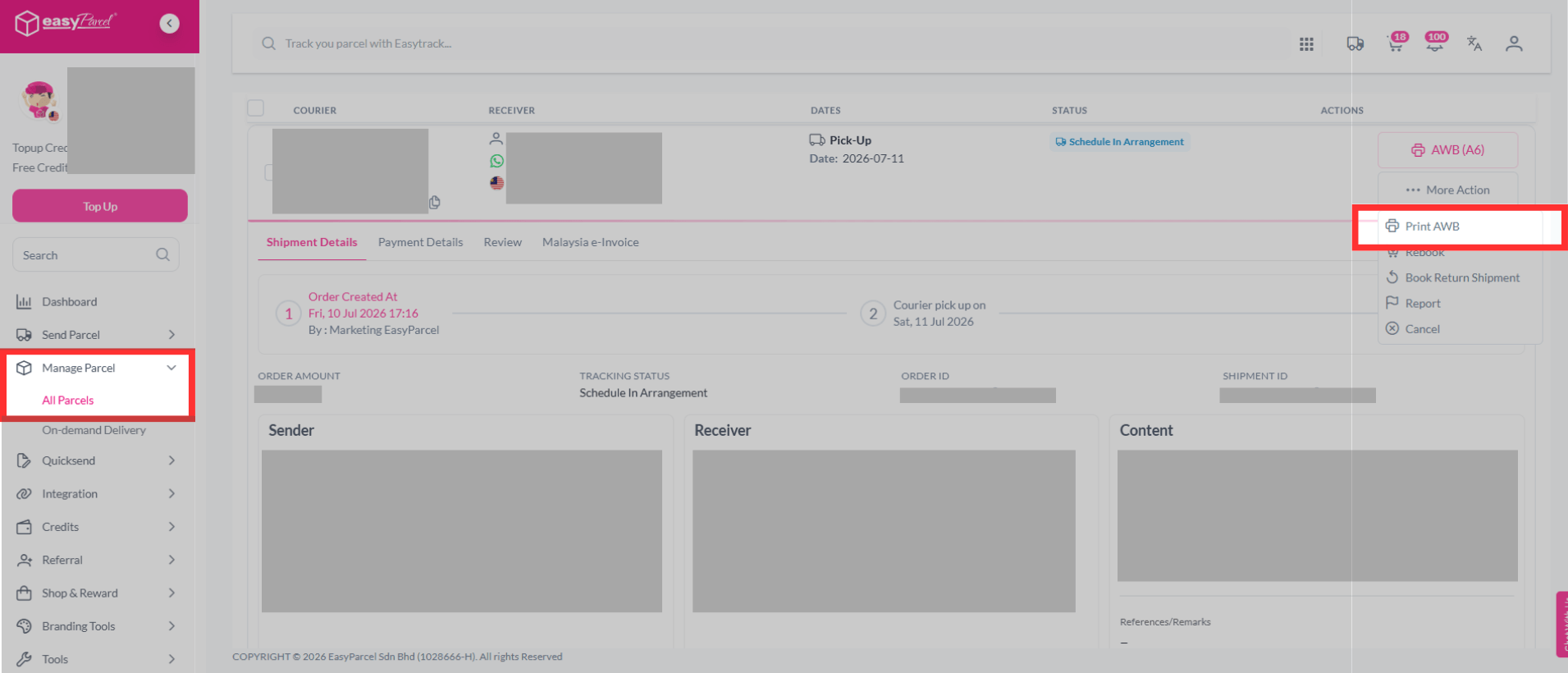Viewport: 1568px width, 673px height.
Task: Open the shopping cart icon
Action: click(1395, 43)
